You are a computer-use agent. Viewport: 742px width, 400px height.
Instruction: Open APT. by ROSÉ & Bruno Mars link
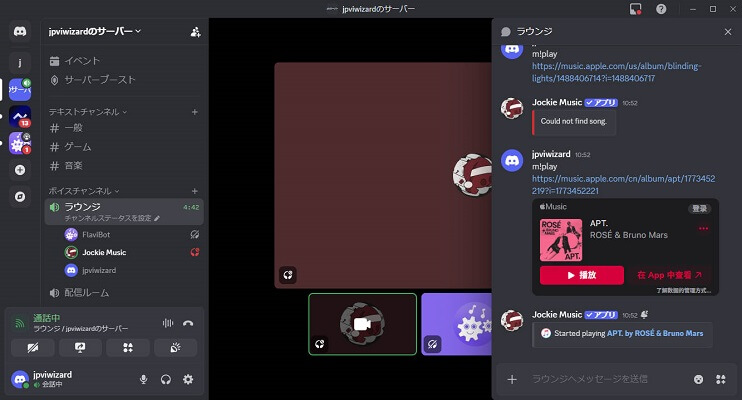pos(655,333)
